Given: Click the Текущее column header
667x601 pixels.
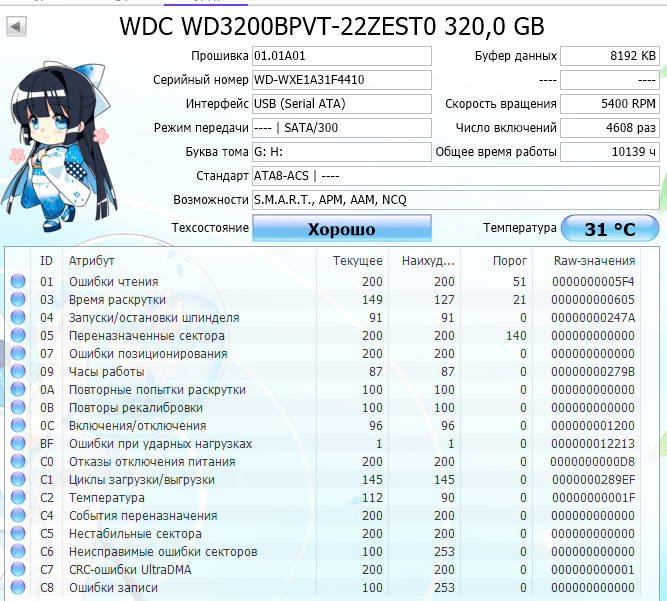Looking at the screenshot, I should (x=353, y=260).
